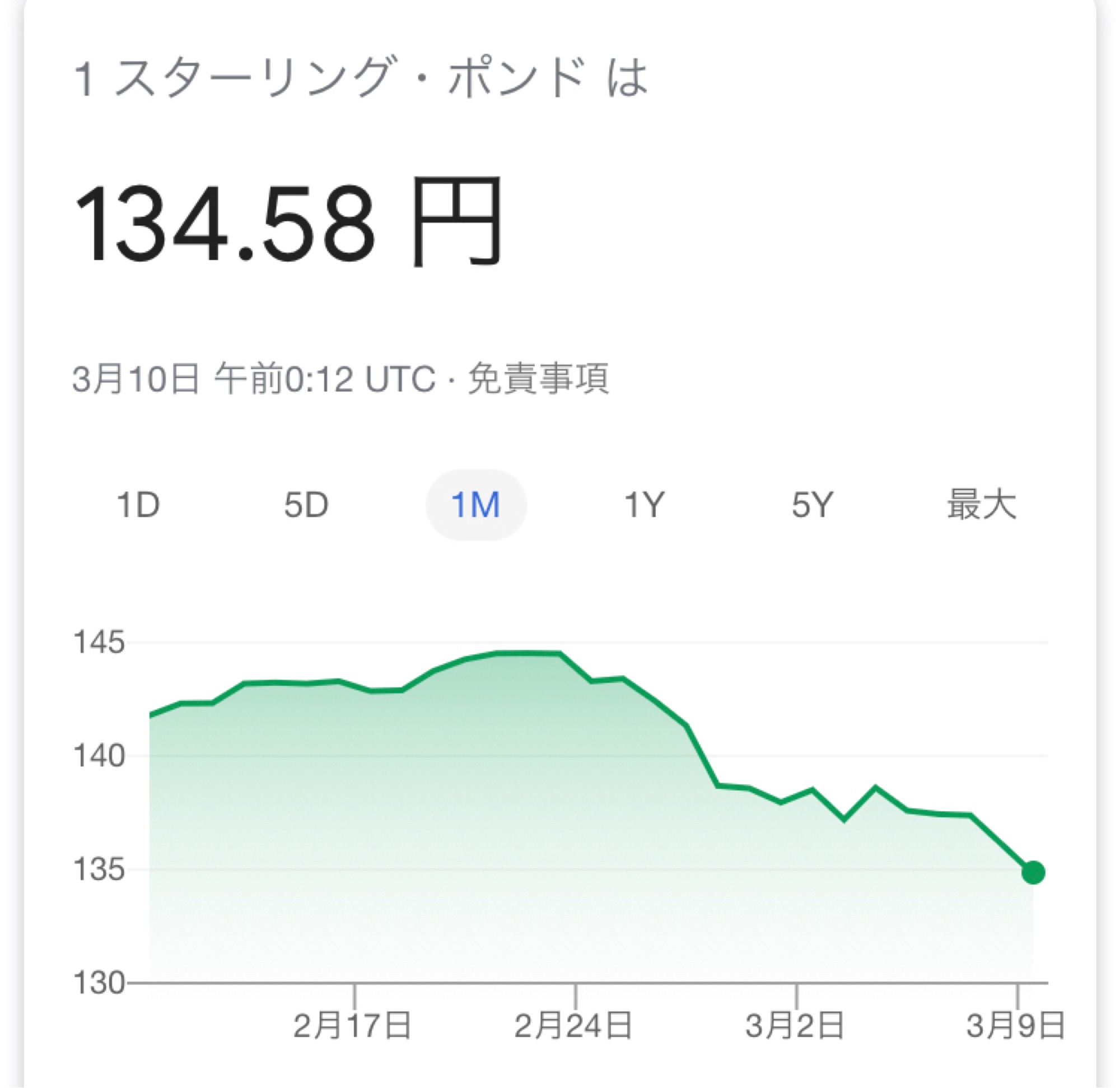Click the 2月24日 date axis label
This screenshot has height=1088, width=1120.
(x=573, y=1025)
